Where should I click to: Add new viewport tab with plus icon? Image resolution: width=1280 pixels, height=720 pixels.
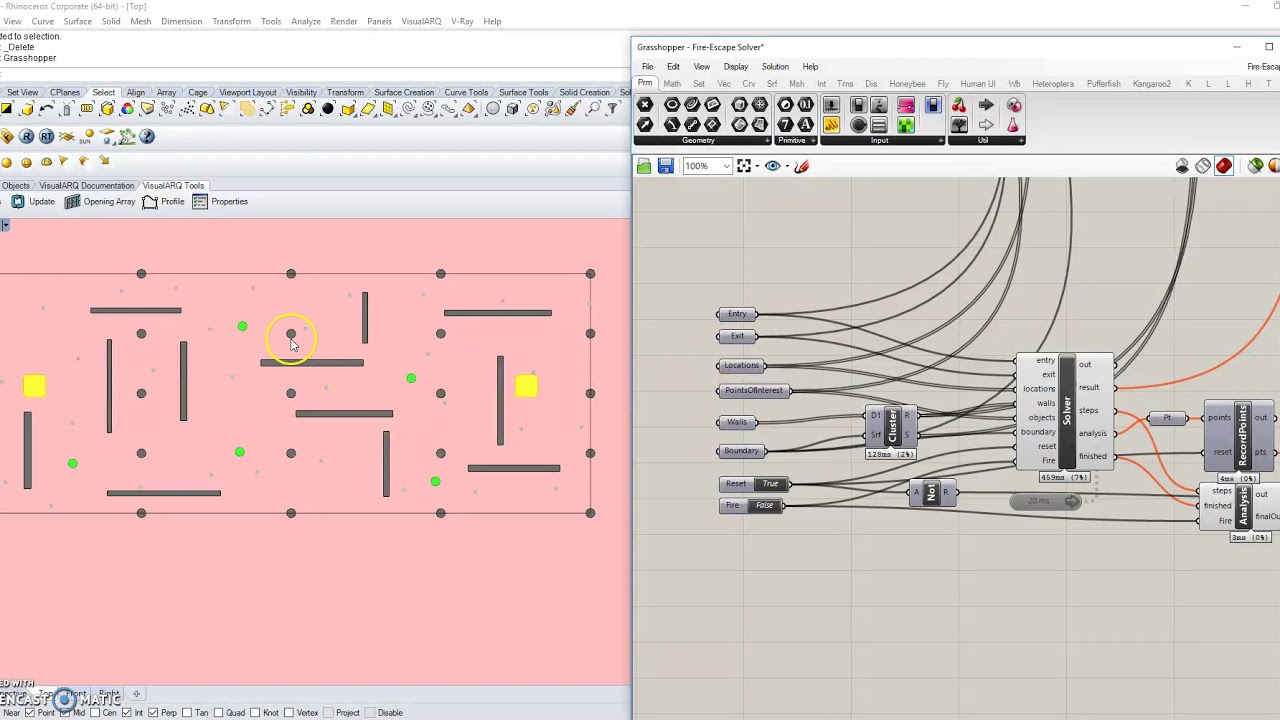pos(136,693)
